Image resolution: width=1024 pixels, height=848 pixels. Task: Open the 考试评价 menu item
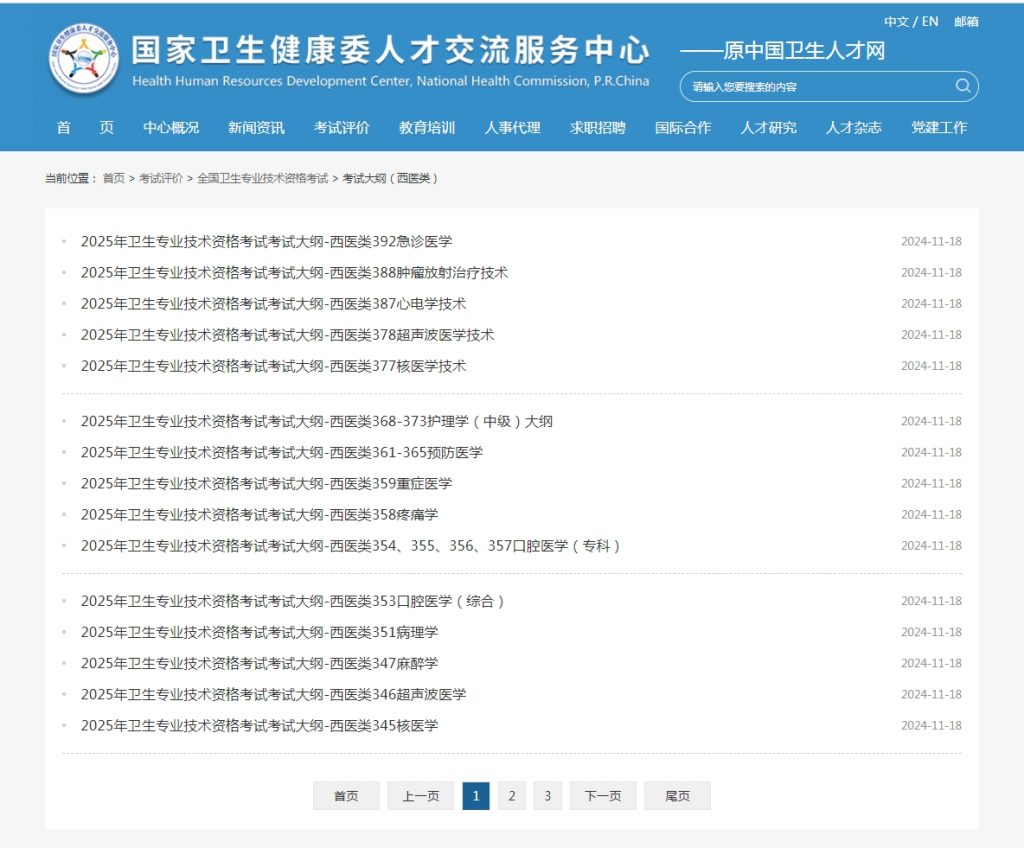[340, 128]
